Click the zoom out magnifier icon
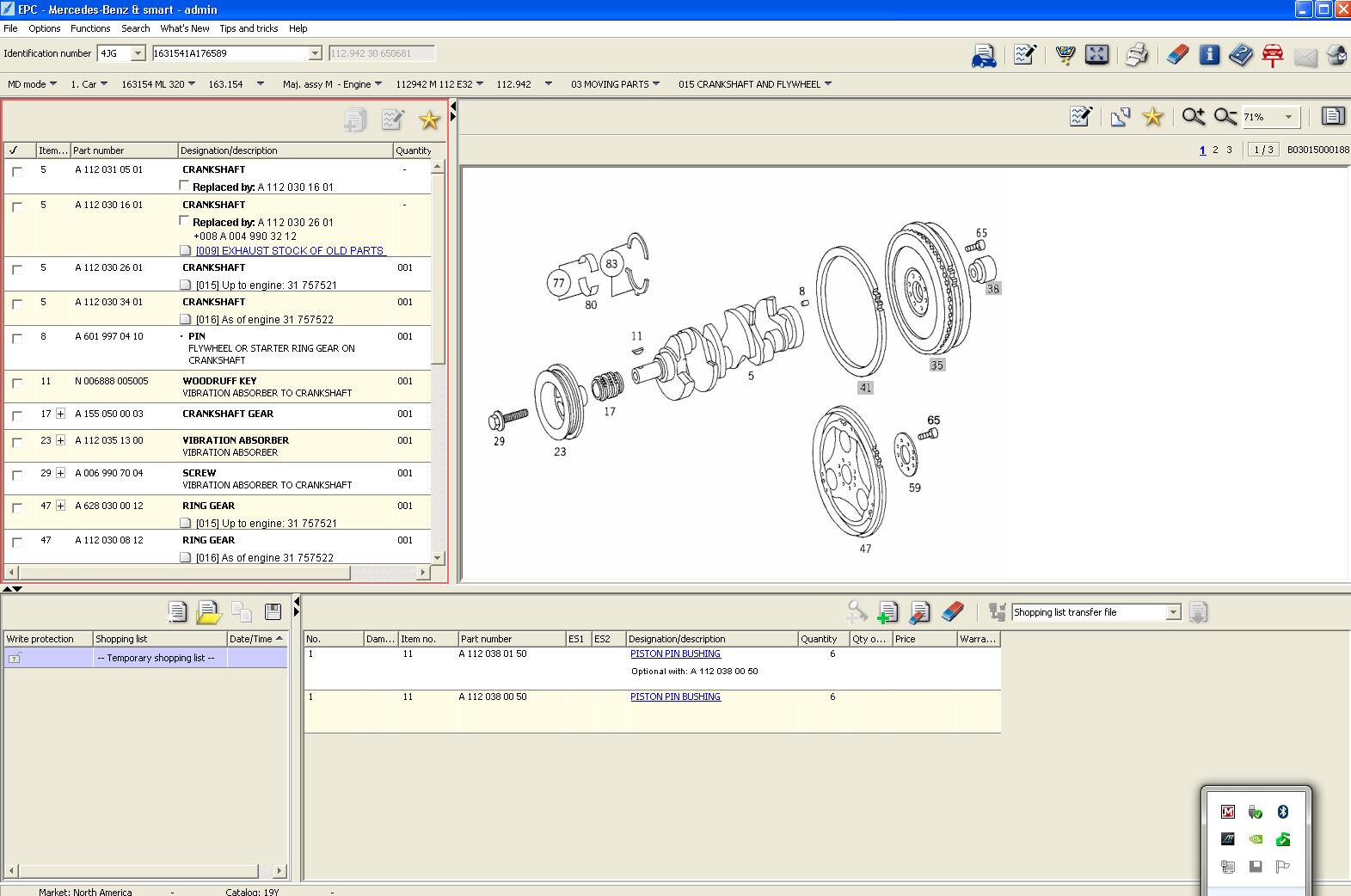The image size is (1351, 896). coord(1225,117)
